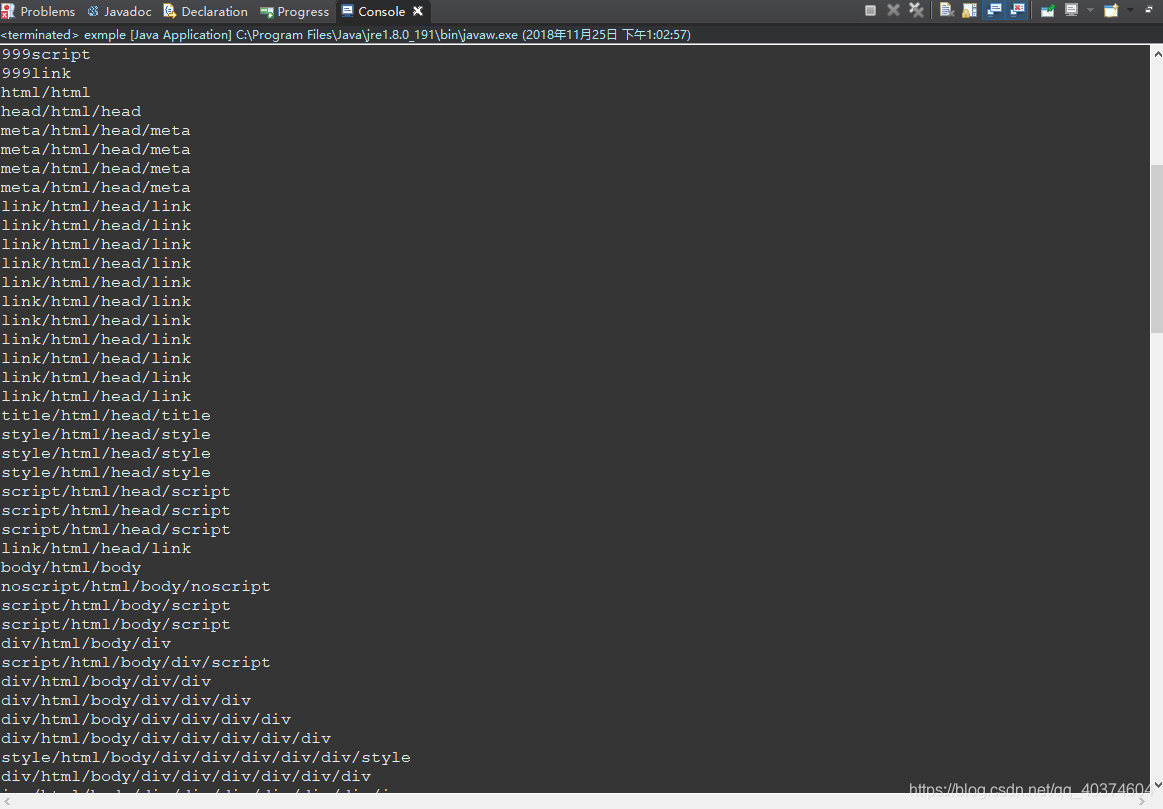Click the Terminate button on Console toolbar
Viewport: 1163px width, 809px height.
tap(870, 10)
